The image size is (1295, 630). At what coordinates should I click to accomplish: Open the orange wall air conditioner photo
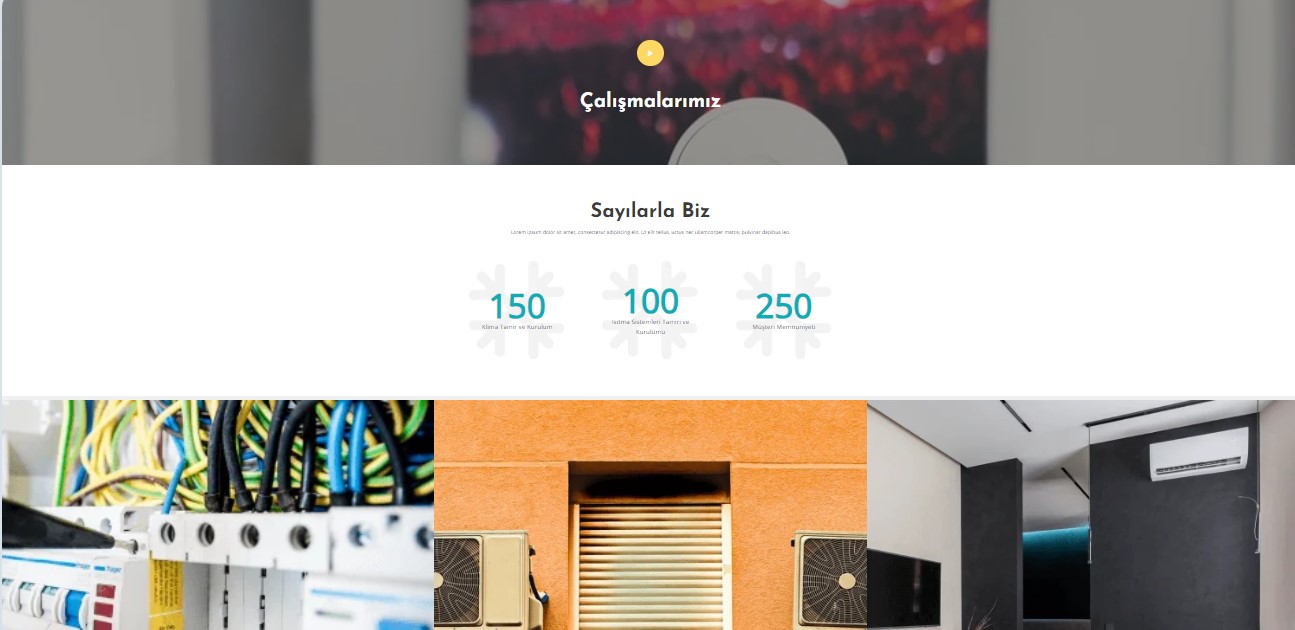click(x=650, y=515)
